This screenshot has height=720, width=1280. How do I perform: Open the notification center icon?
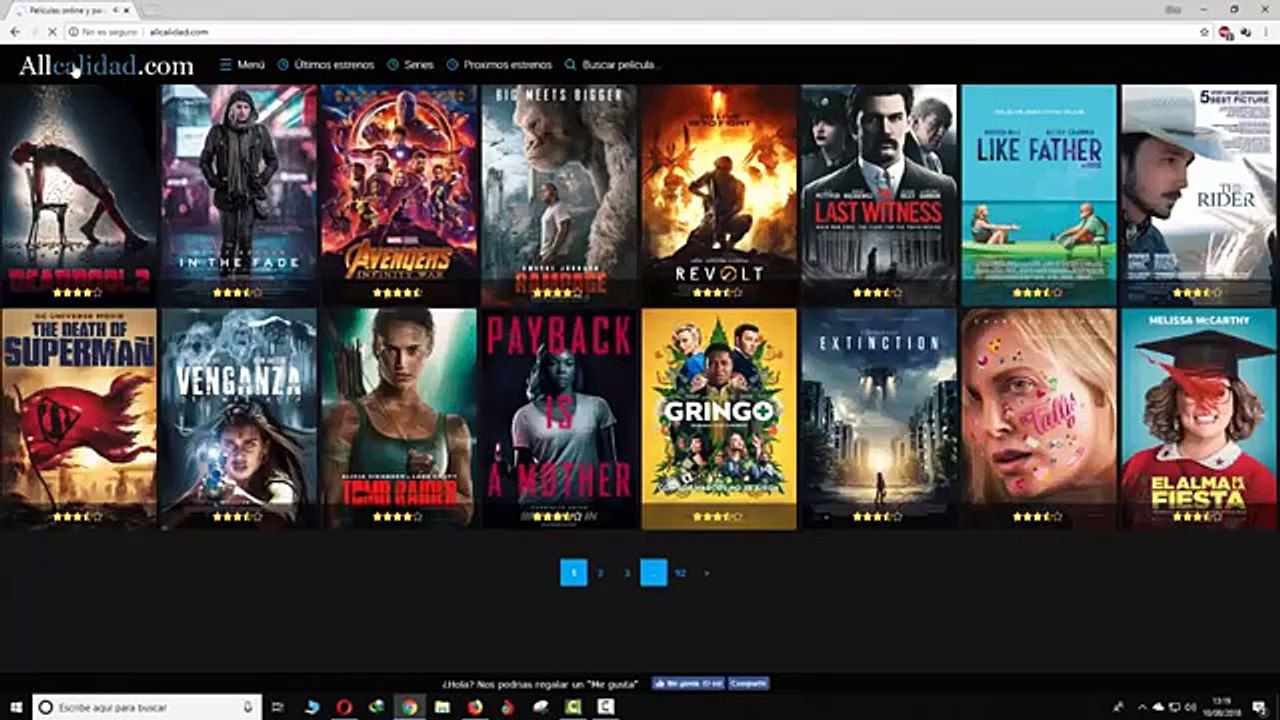(1258, 707)
